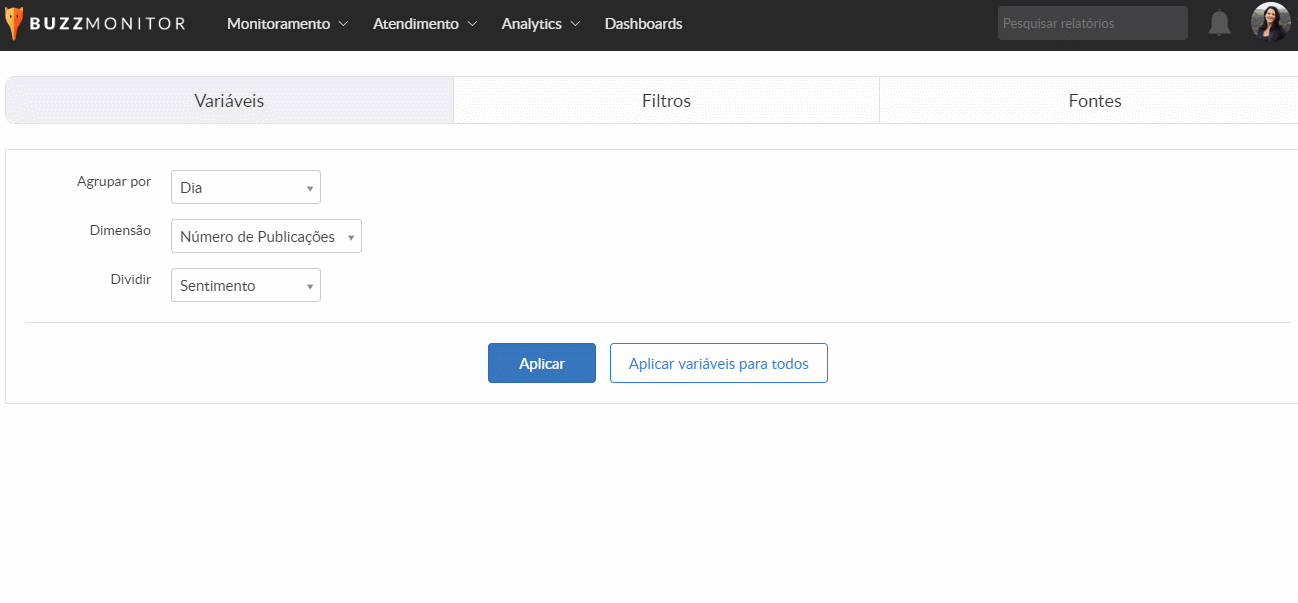Open the Atendimento menu
1298x603 pixels.
[415, 24]
